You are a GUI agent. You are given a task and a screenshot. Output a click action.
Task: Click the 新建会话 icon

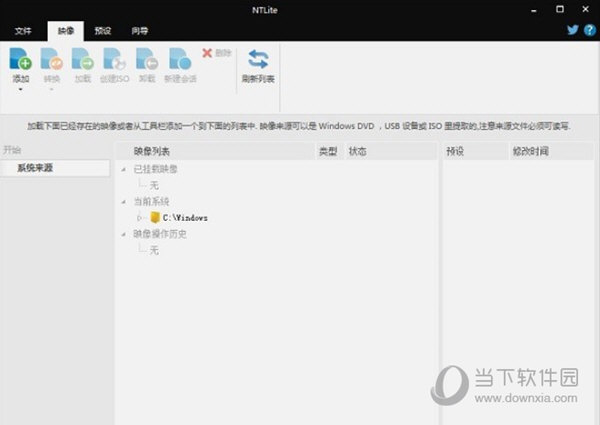tap(180, 59)
